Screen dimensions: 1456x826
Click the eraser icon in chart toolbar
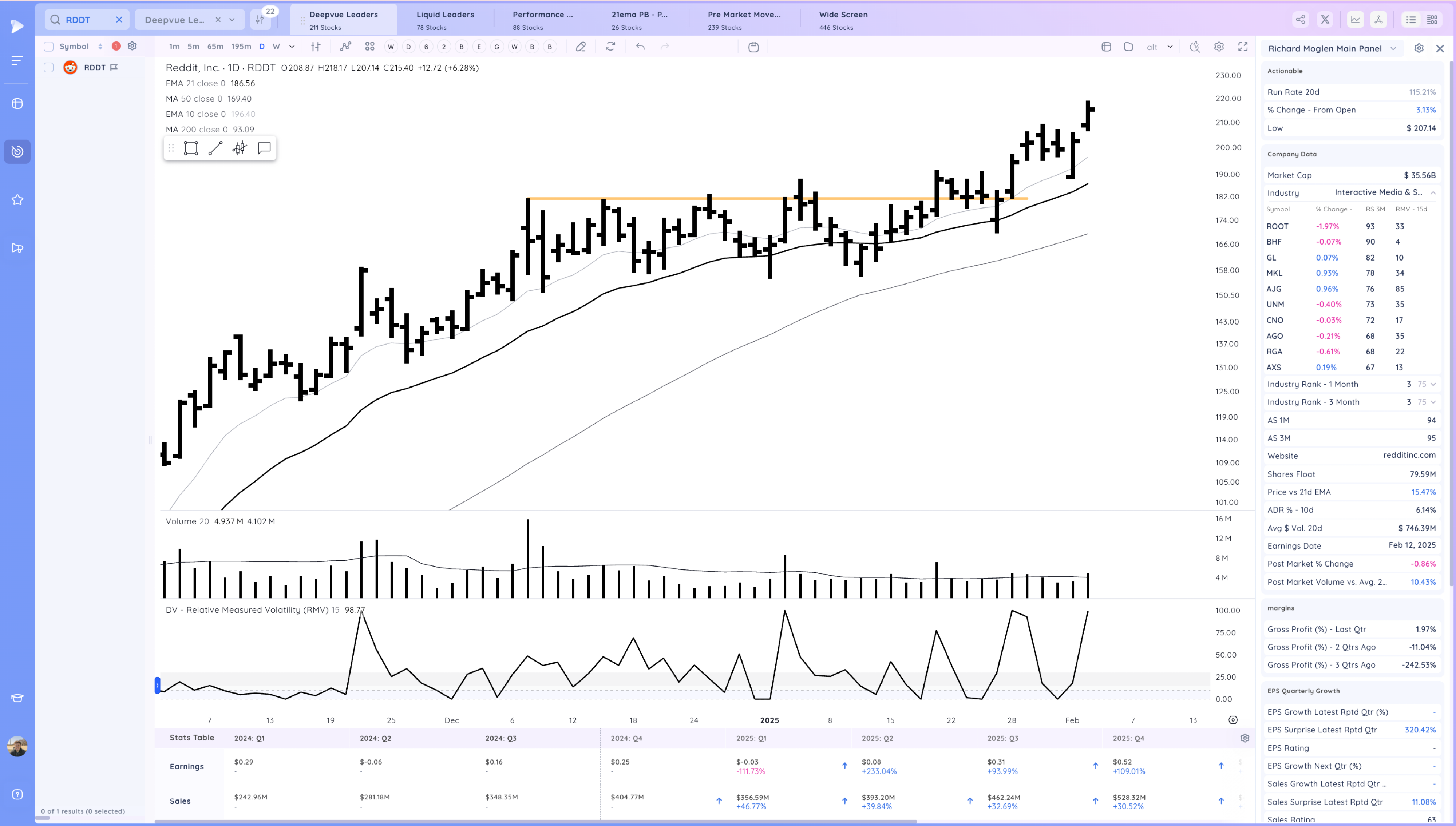tap(581, 47)
